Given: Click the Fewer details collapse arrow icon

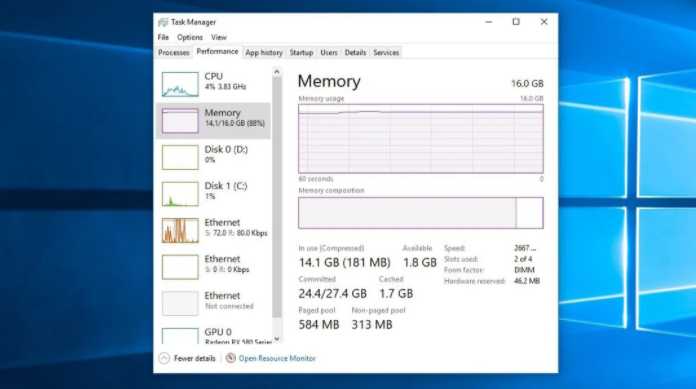Looking at the screenshot, I should 164,358.
